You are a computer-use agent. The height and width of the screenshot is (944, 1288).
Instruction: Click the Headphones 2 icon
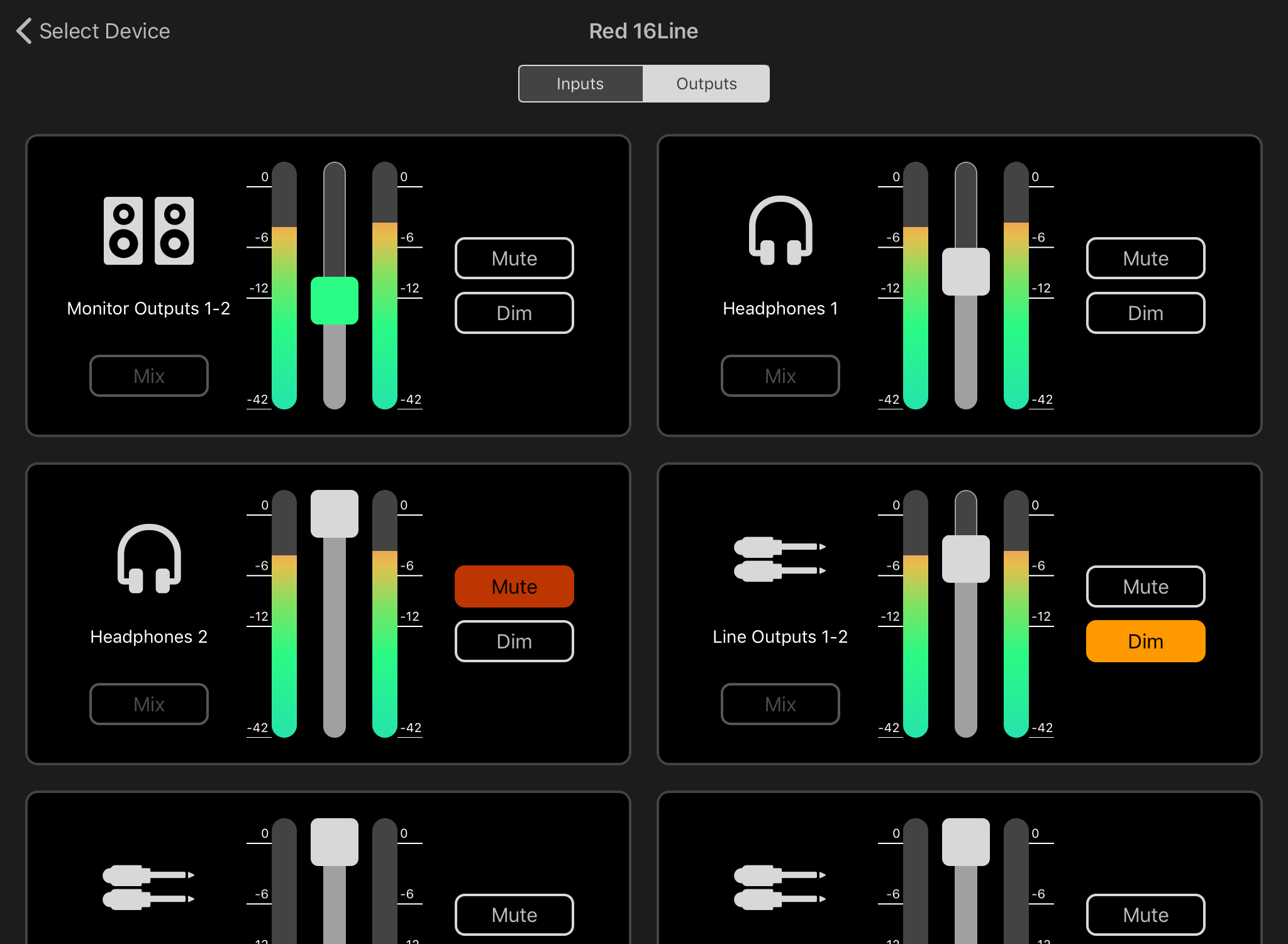coord(149,558)
